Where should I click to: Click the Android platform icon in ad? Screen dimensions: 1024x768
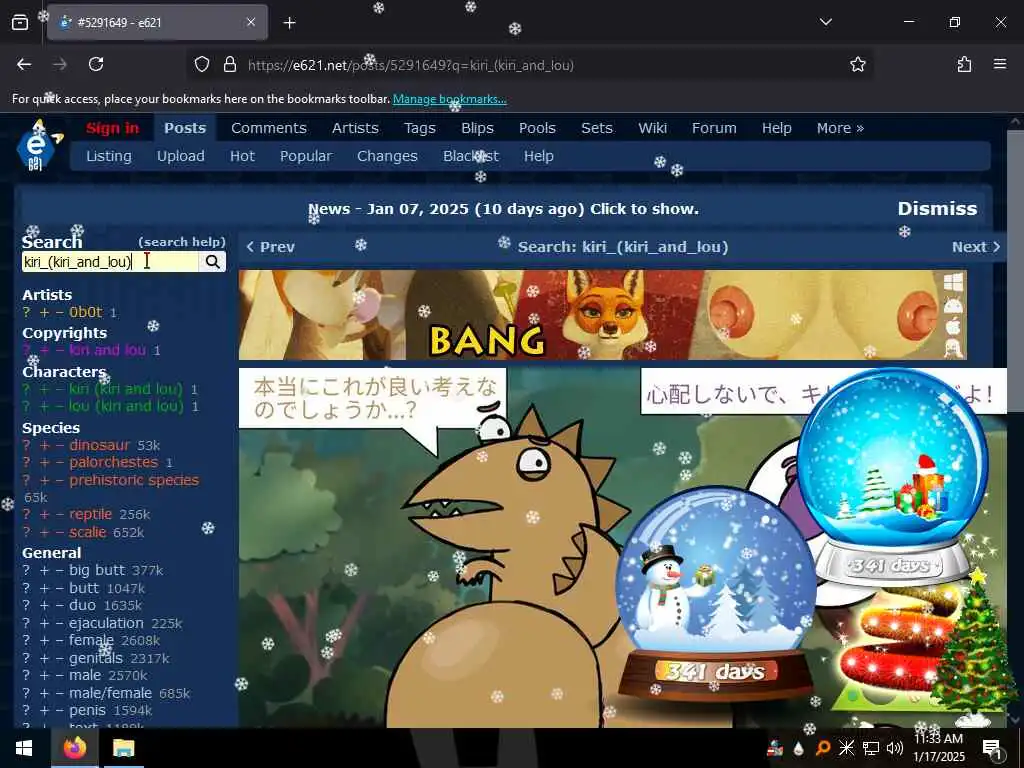point(953,305)
